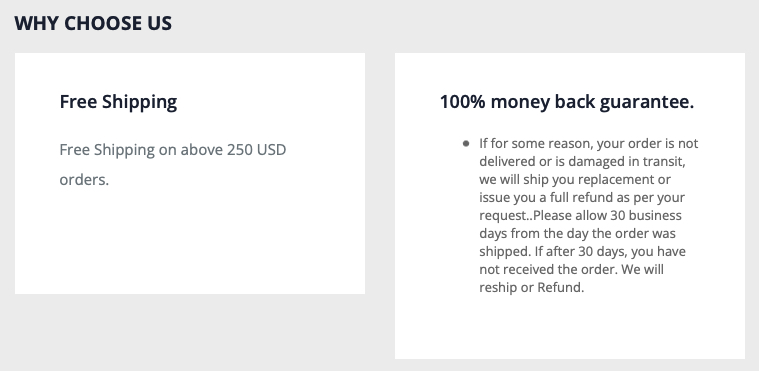The width and height of the screenshot is (759, 371).
Task: Click the bullet point dot before guarantee text
Action: pos(466,143)
